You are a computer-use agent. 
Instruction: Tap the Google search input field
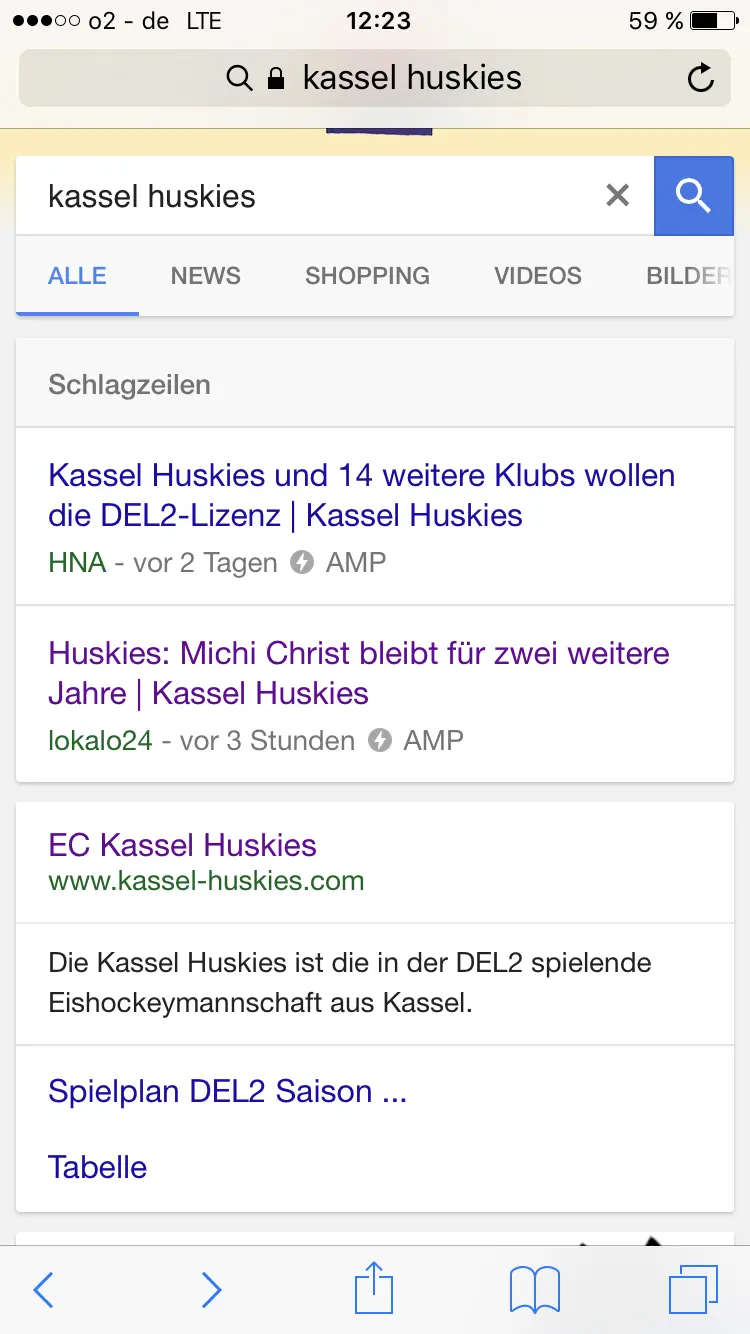click(310, 196)
